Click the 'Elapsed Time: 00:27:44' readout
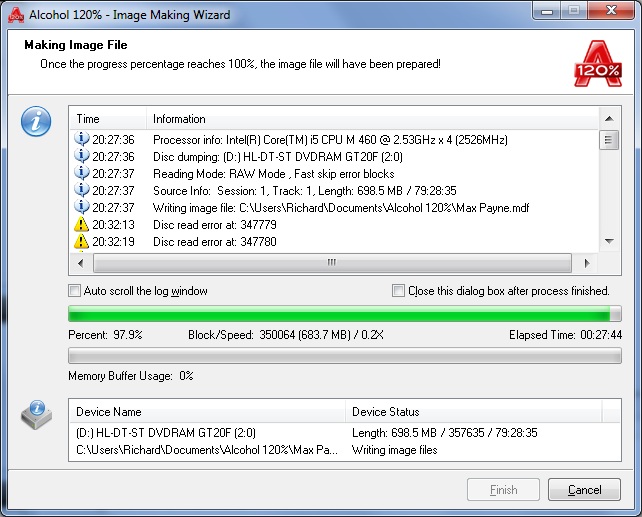The image size is (642, 517). pyautogui.click(x=565, y=335)
